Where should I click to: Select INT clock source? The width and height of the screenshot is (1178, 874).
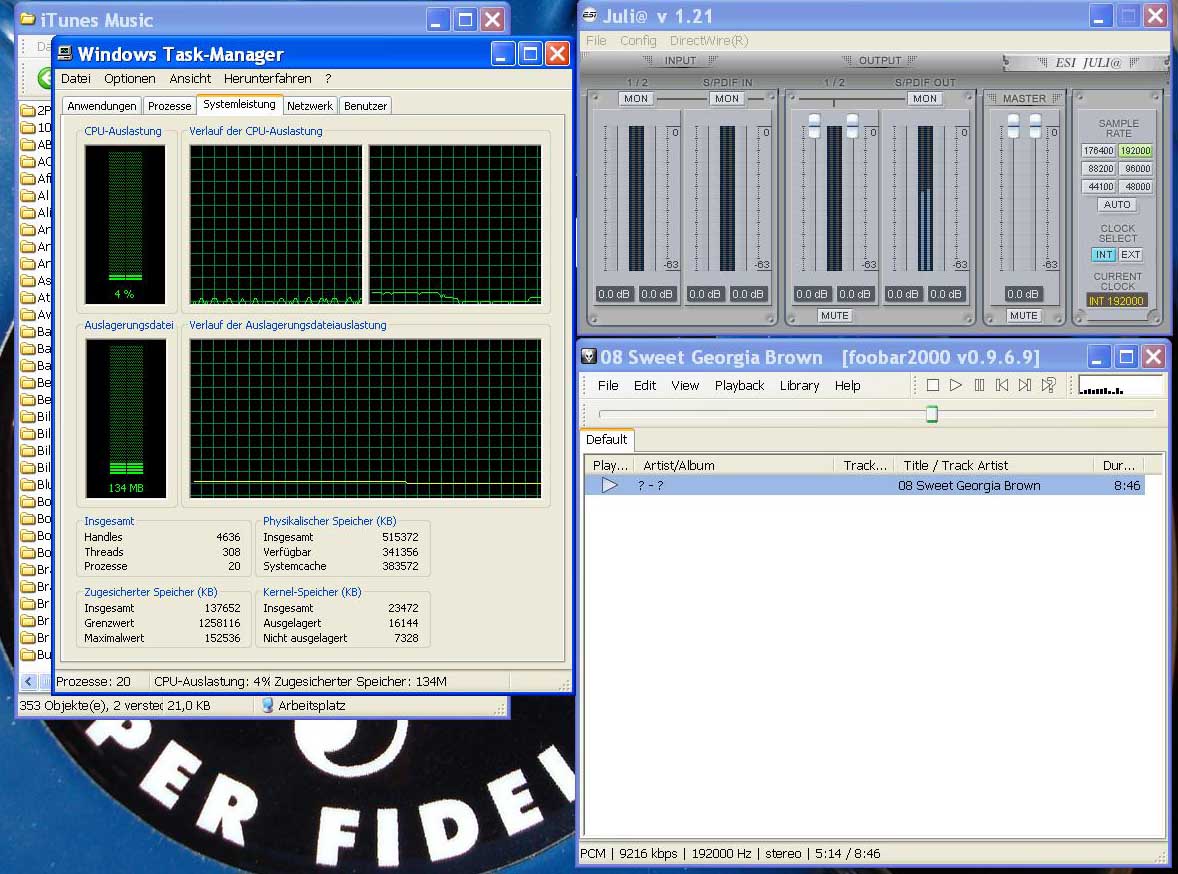point(1104,255)
